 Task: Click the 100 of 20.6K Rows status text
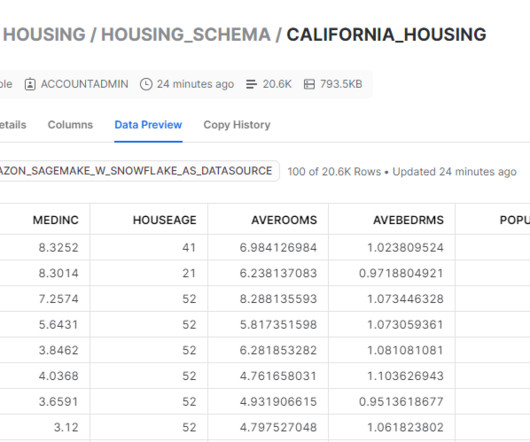[x=334, y=172]
